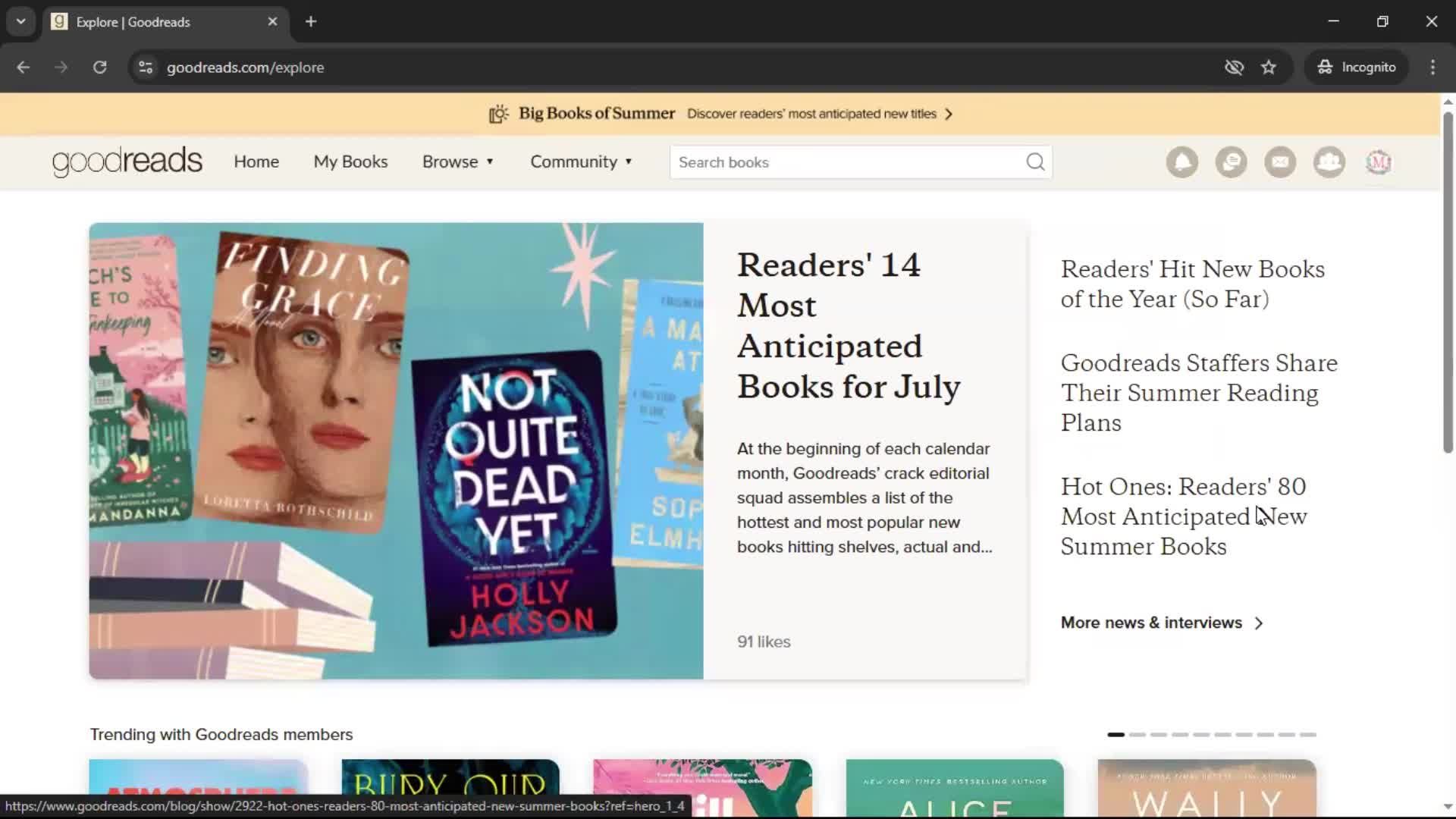Click the address bar URL goodreads.com/explore
The width and height of the screenshot is (1456, 819).
[245, 67]
